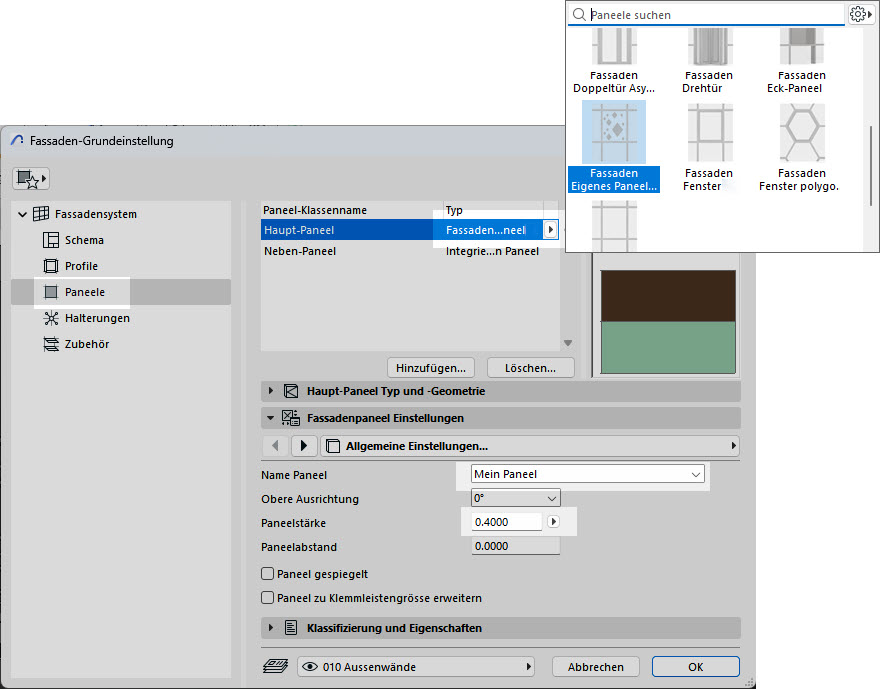Click the Fassadenpaneel Einstellungen section icon
This screenshot has width=880, height=689.
coord(291,418)
